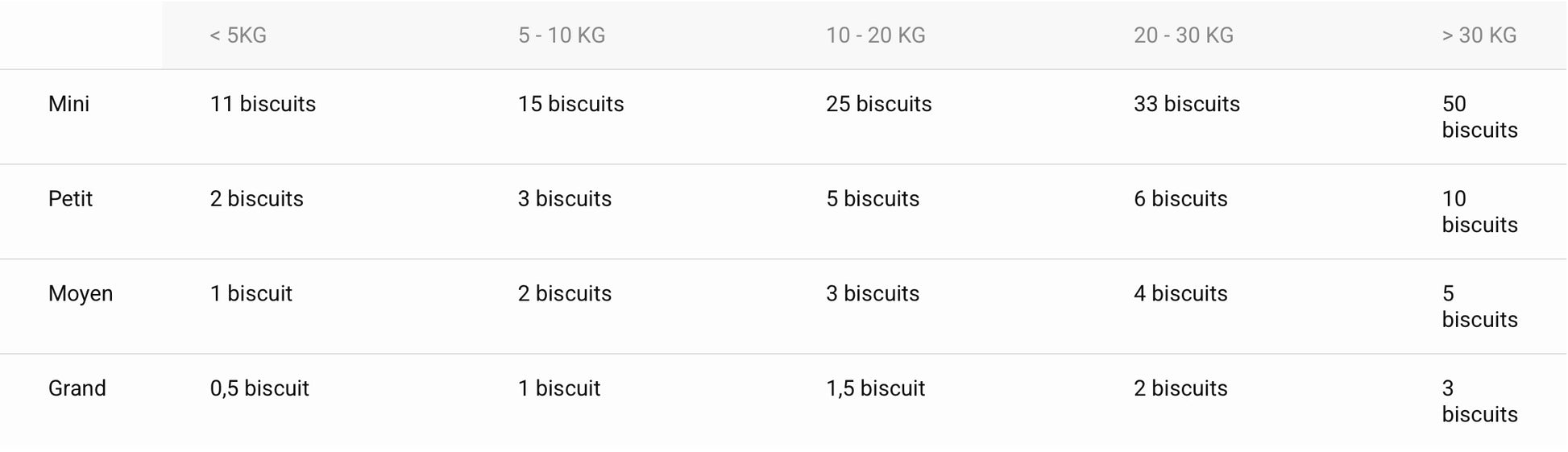Click the '6 biscuits' cell

1180,199
